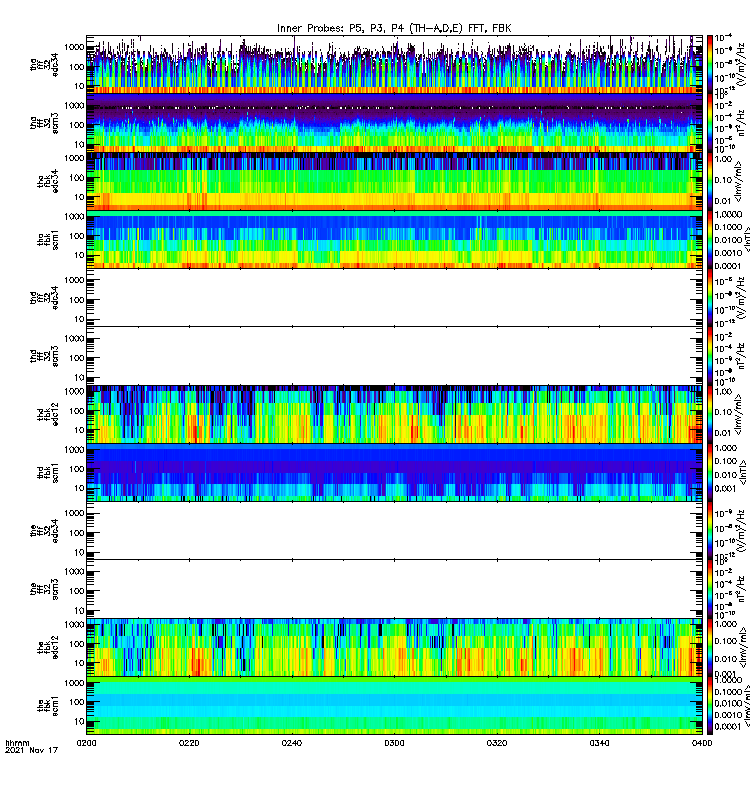Click inside the tha fff edc34 spectrogram panel

(394, 64)
